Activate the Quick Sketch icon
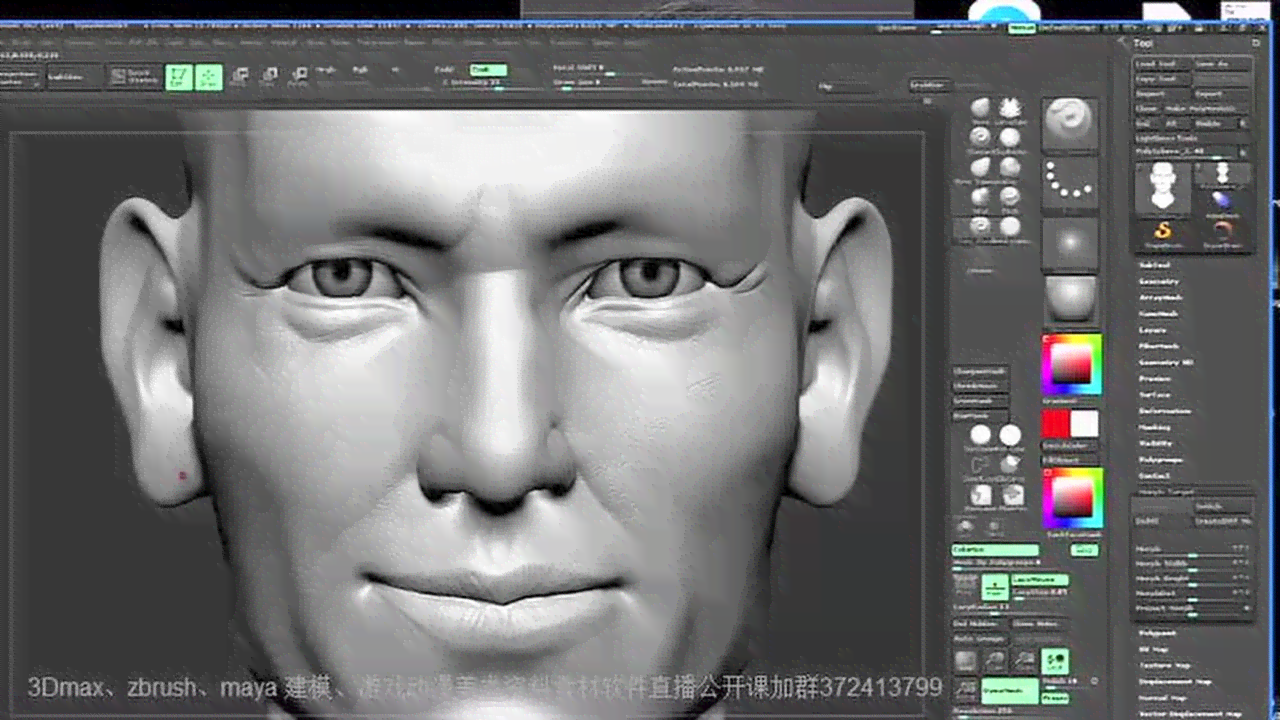This screenshot has height=720, width=1280. click(x=134, y=77)
